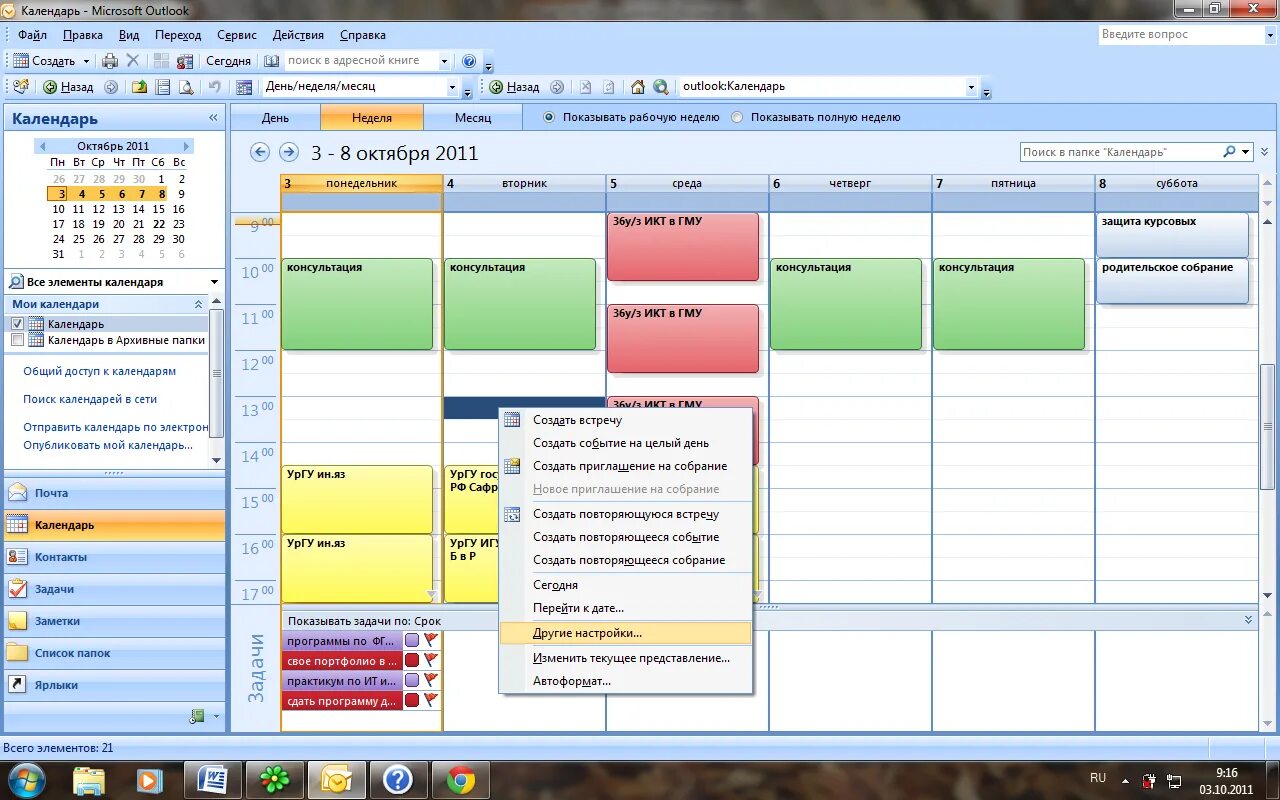Click 'Опубликовать мой календарь...' link
This screenshot has height=800, width=1280.
pos(108,445)
